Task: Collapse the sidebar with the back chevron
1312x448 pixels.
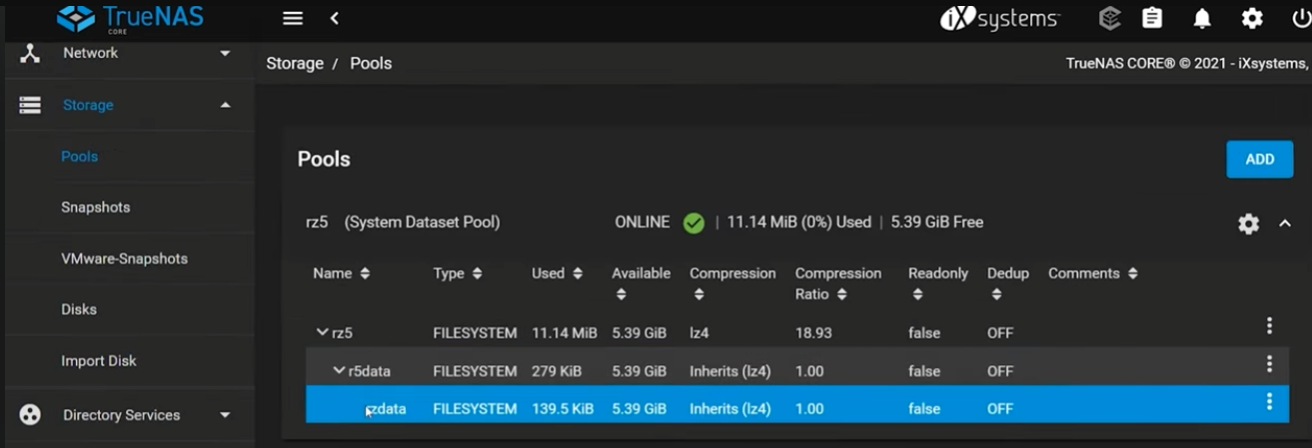Action: [x=334, y=19]
